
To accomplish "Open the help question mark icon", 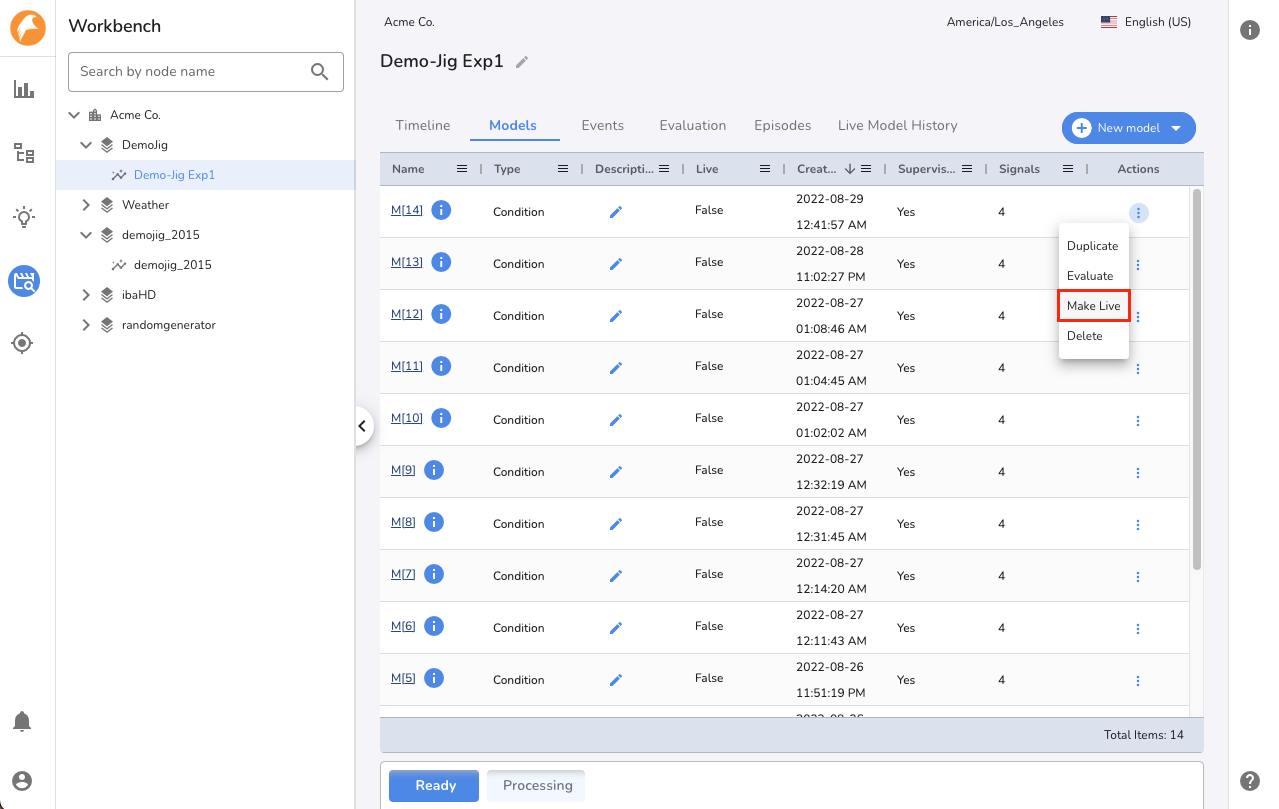I will pyautogui.click(x=1249, y=781).
